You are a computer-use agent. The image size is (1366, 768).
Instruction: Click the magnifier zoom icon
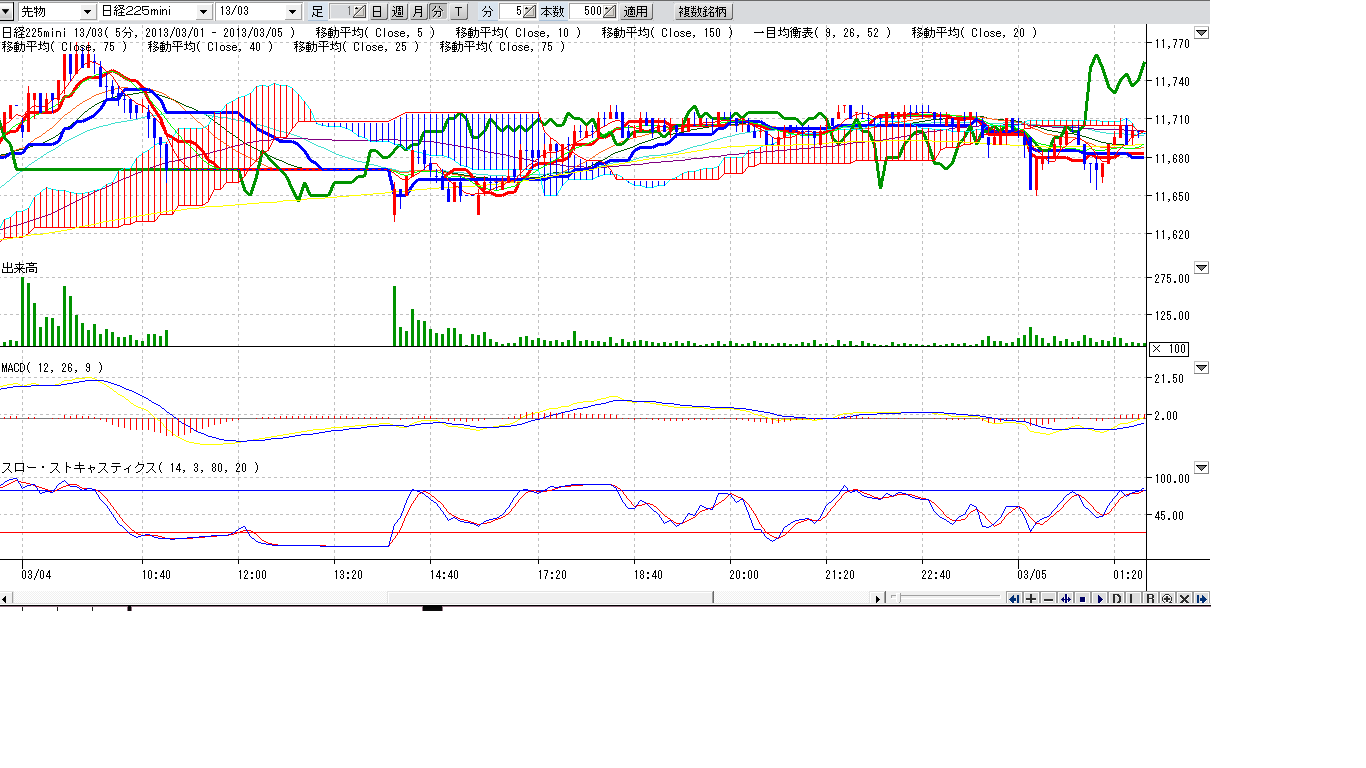click(x=1167, y=599)
